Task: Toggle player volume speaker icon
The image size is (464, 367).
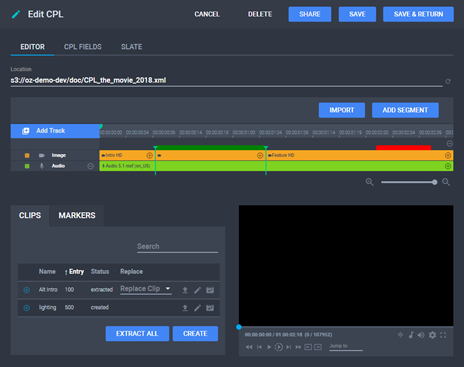Action: (x=421, y=335)
